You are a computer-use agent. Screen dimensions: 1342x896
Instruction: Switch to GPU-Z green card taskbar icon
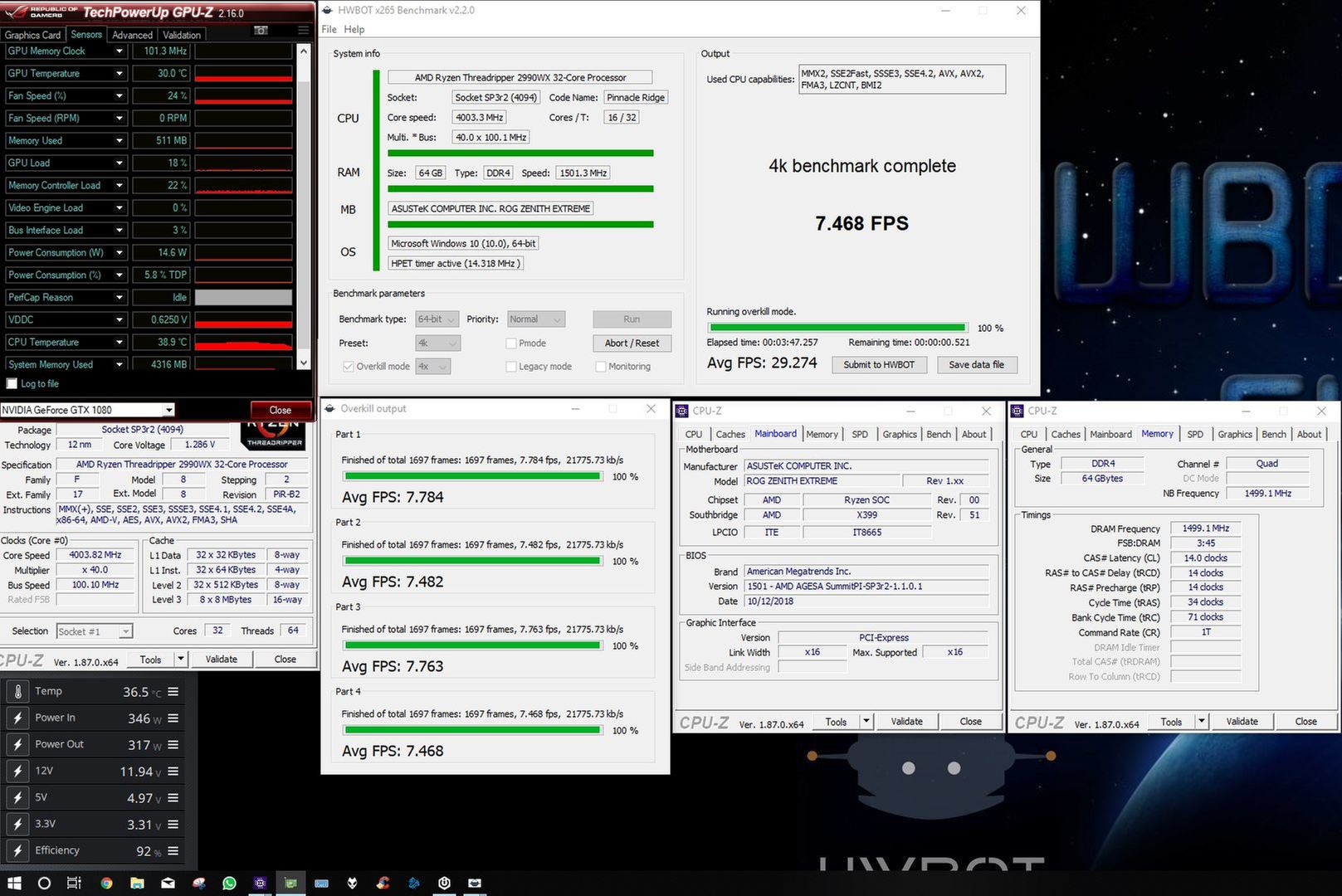tap(290, 883)
